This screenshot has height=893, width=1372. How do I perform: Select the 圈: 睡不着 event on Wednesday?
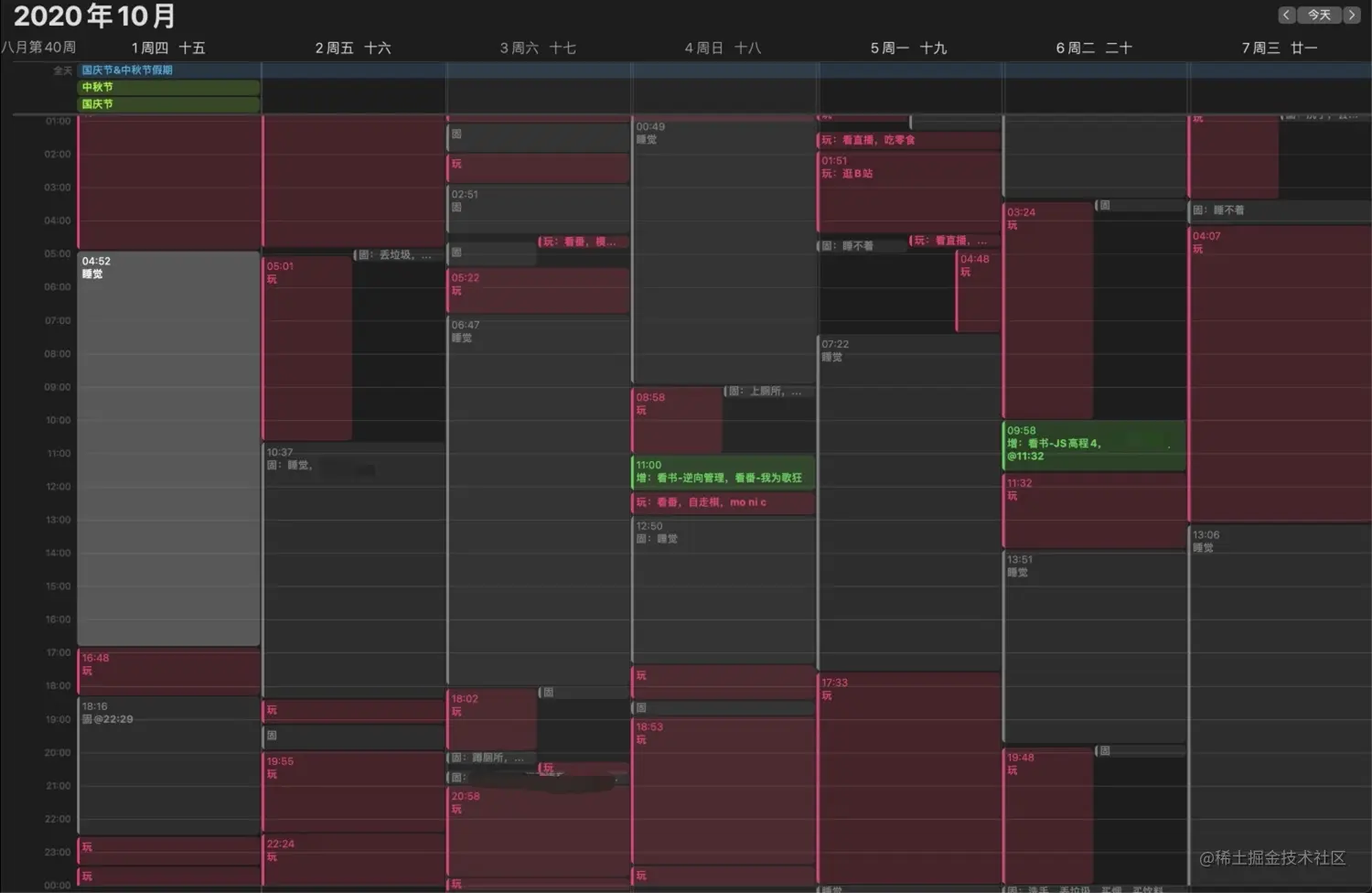[x=1279, y=210]
